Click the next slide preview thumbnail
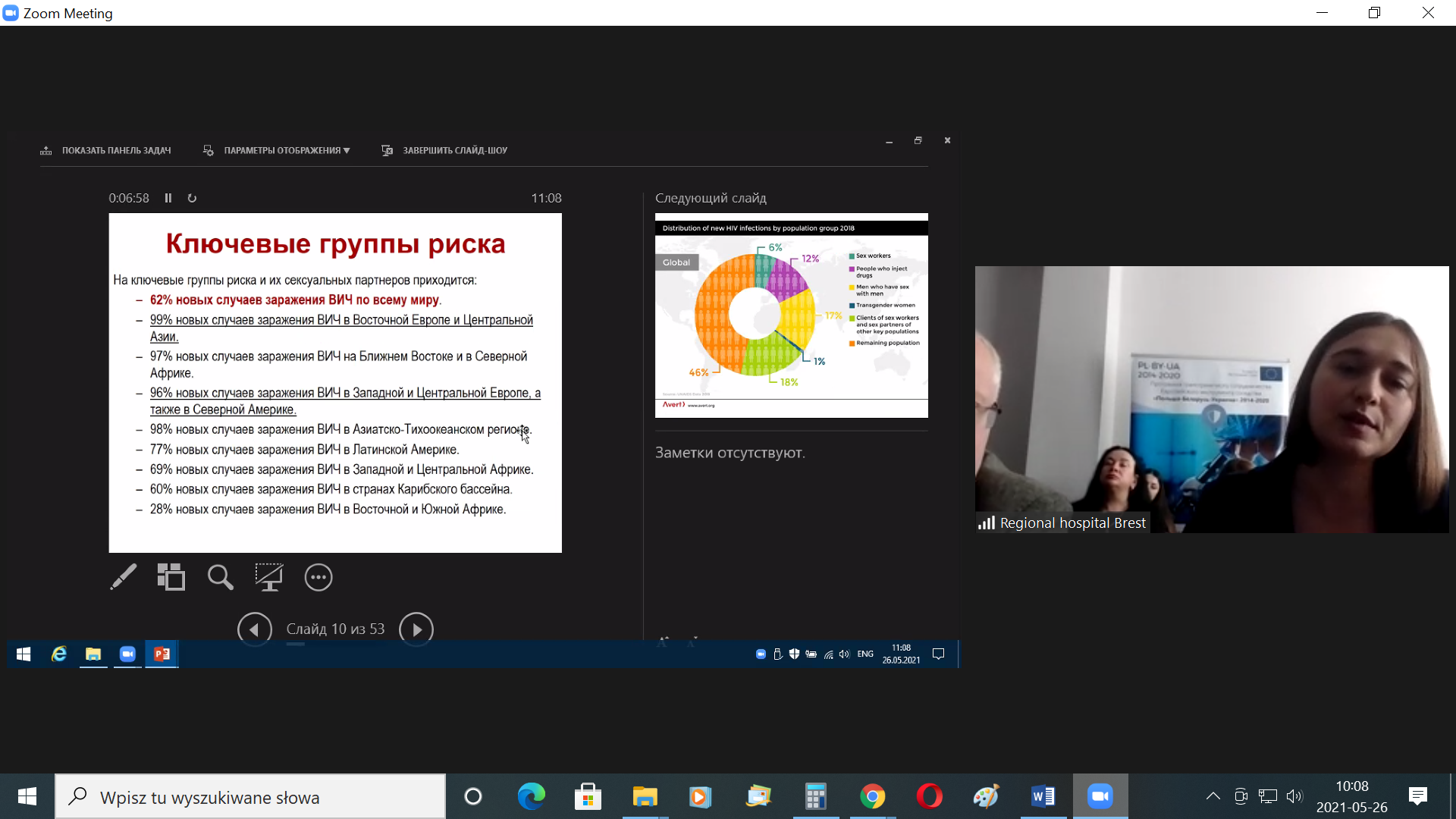This screenshot has height=819, width=1456. coord(791,315)
